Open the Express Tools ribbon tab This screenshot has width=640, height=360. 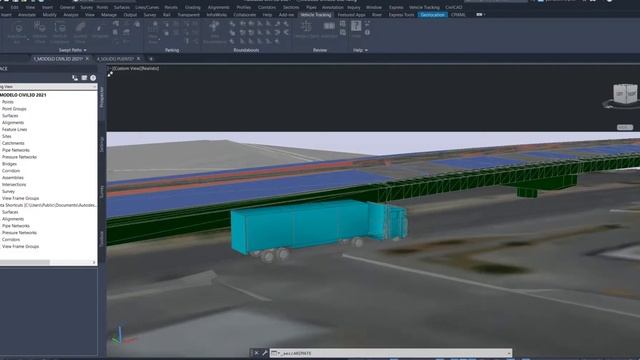coord(401,15)
